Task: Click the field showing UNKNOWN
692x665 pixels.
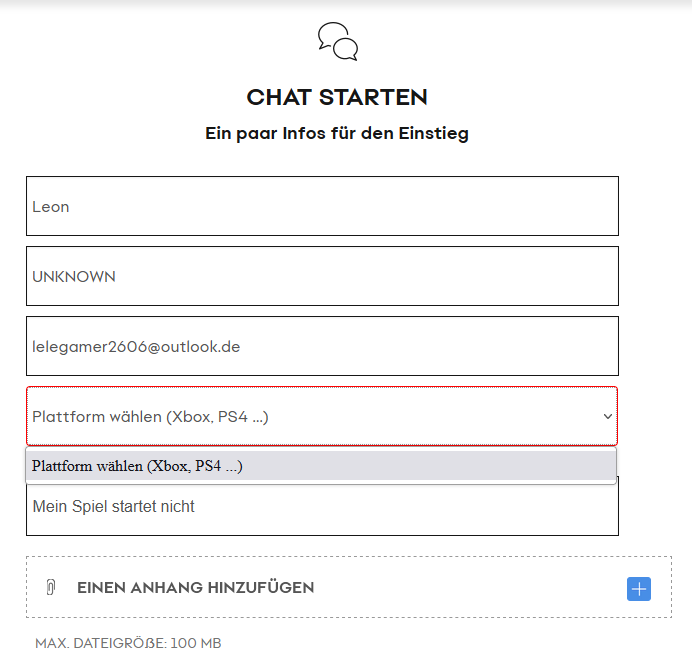Action: pos(322,276)
